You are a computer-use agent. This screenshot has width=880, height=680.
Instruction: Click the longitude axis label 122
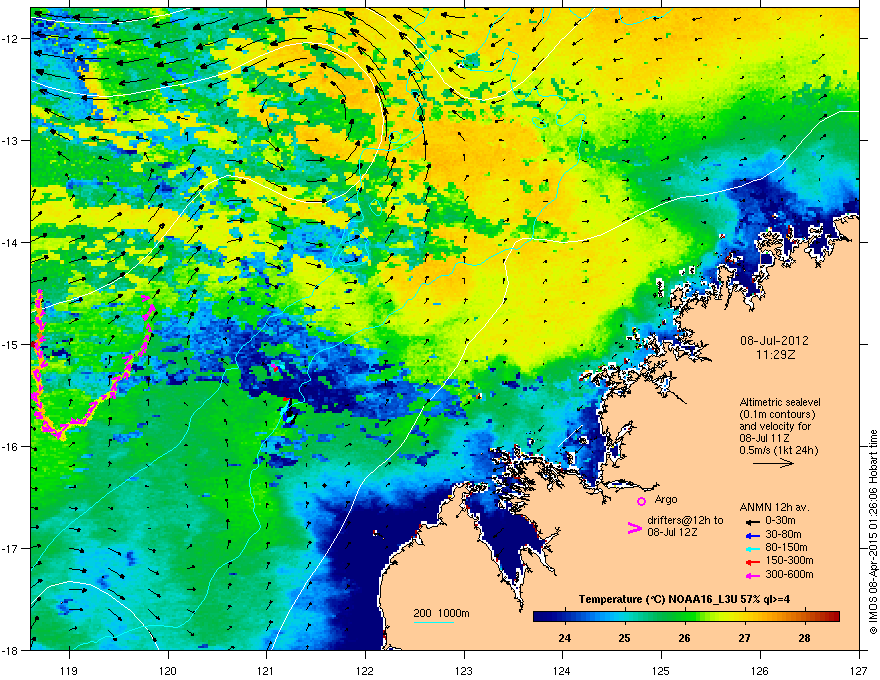tap(365, 670)
